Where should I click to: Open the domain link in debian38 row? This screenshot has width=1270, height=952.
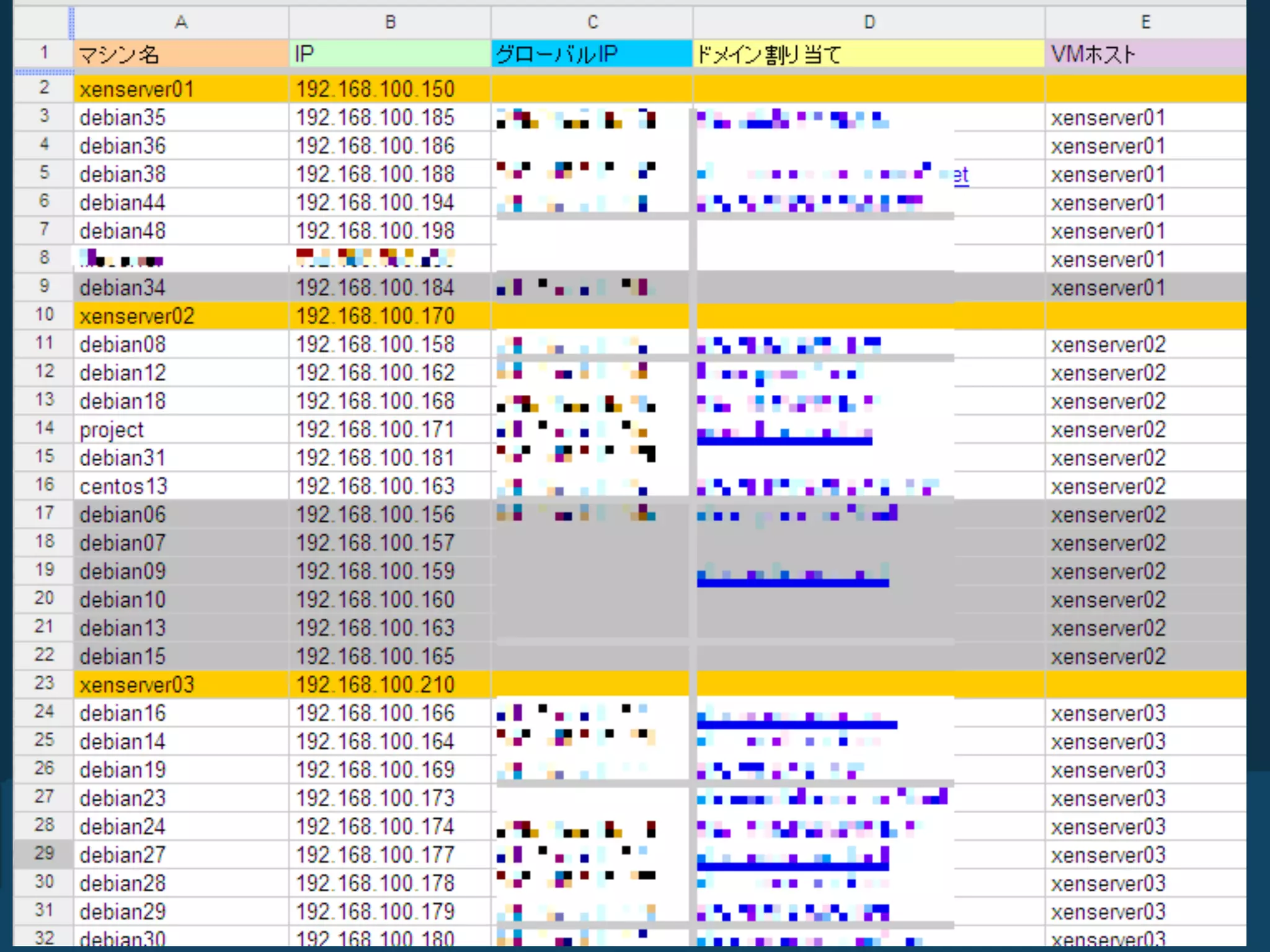point(961,175)
